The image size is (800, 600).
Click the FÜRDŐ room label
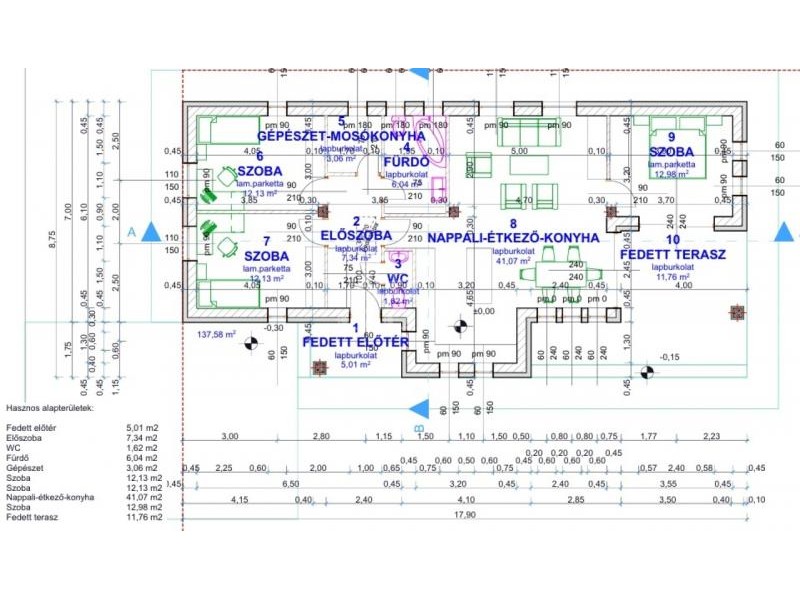coord(406,162)
